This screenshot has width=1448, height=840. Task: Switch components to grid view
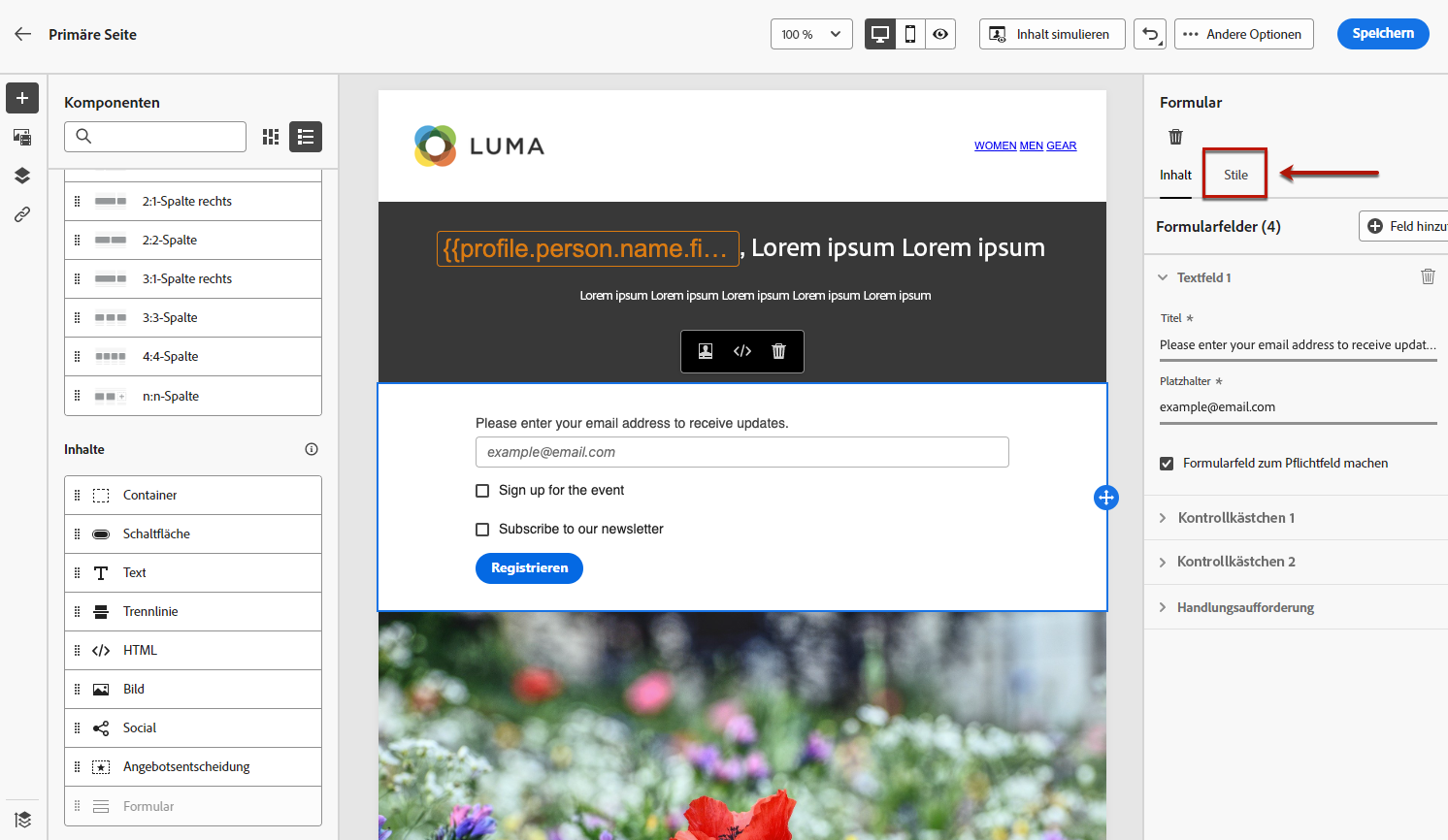[x=271, y=137]
